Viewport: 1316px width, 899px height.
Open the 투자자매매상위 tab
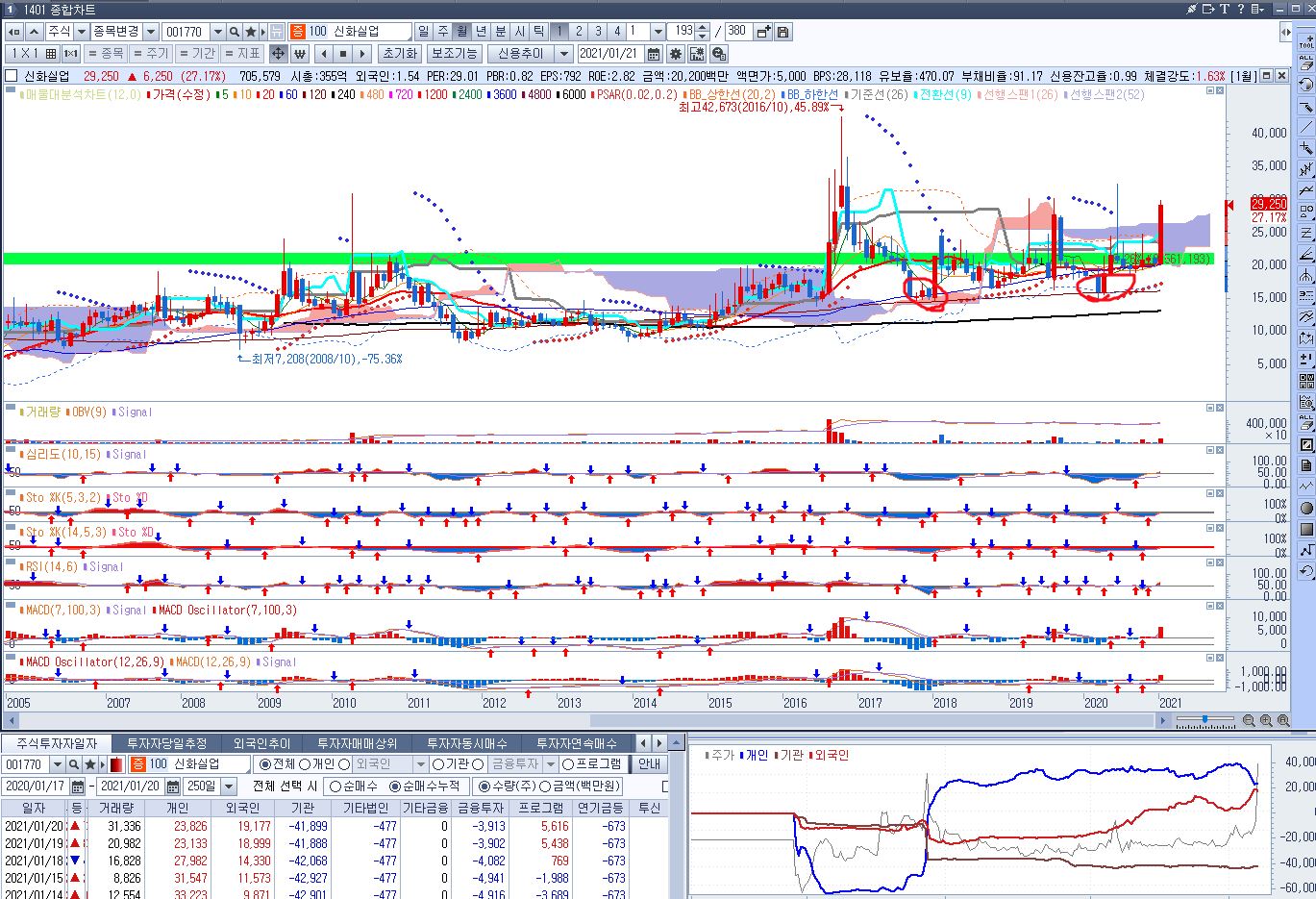357,743
